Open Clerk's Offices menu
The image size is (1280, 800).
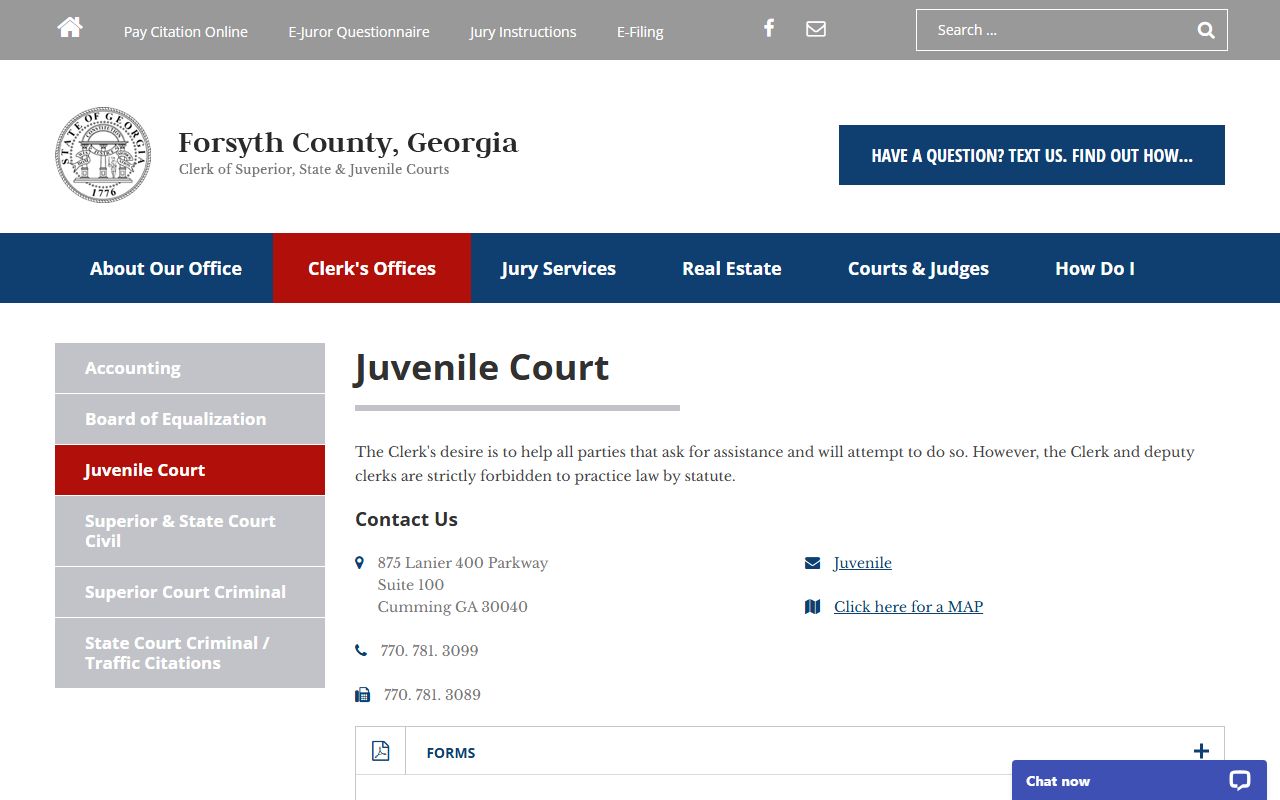coord(372,268)
